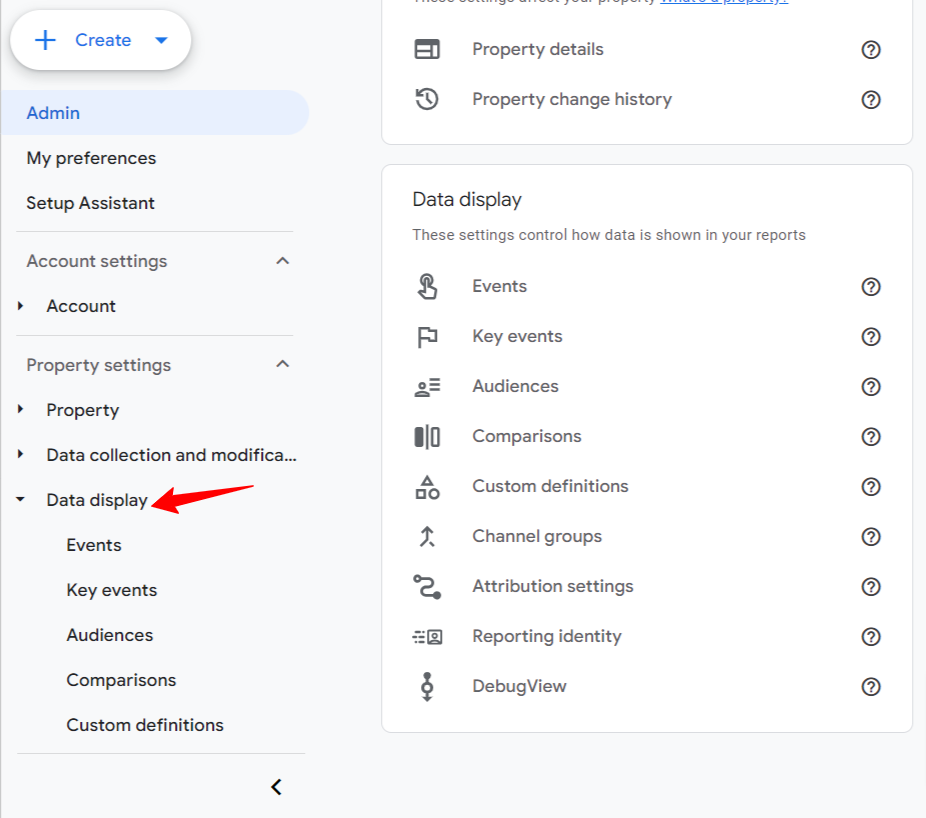Viewport: 926px width, 818px height.
Task: Open Property details link
Action: pos(537,50)
